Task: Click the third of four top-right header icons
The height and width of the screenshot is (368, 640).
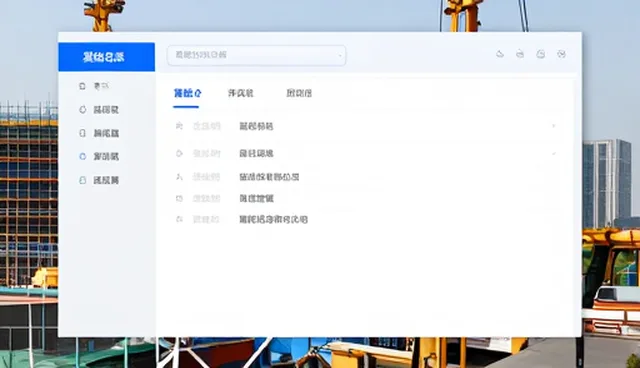Action: [540, 54]
